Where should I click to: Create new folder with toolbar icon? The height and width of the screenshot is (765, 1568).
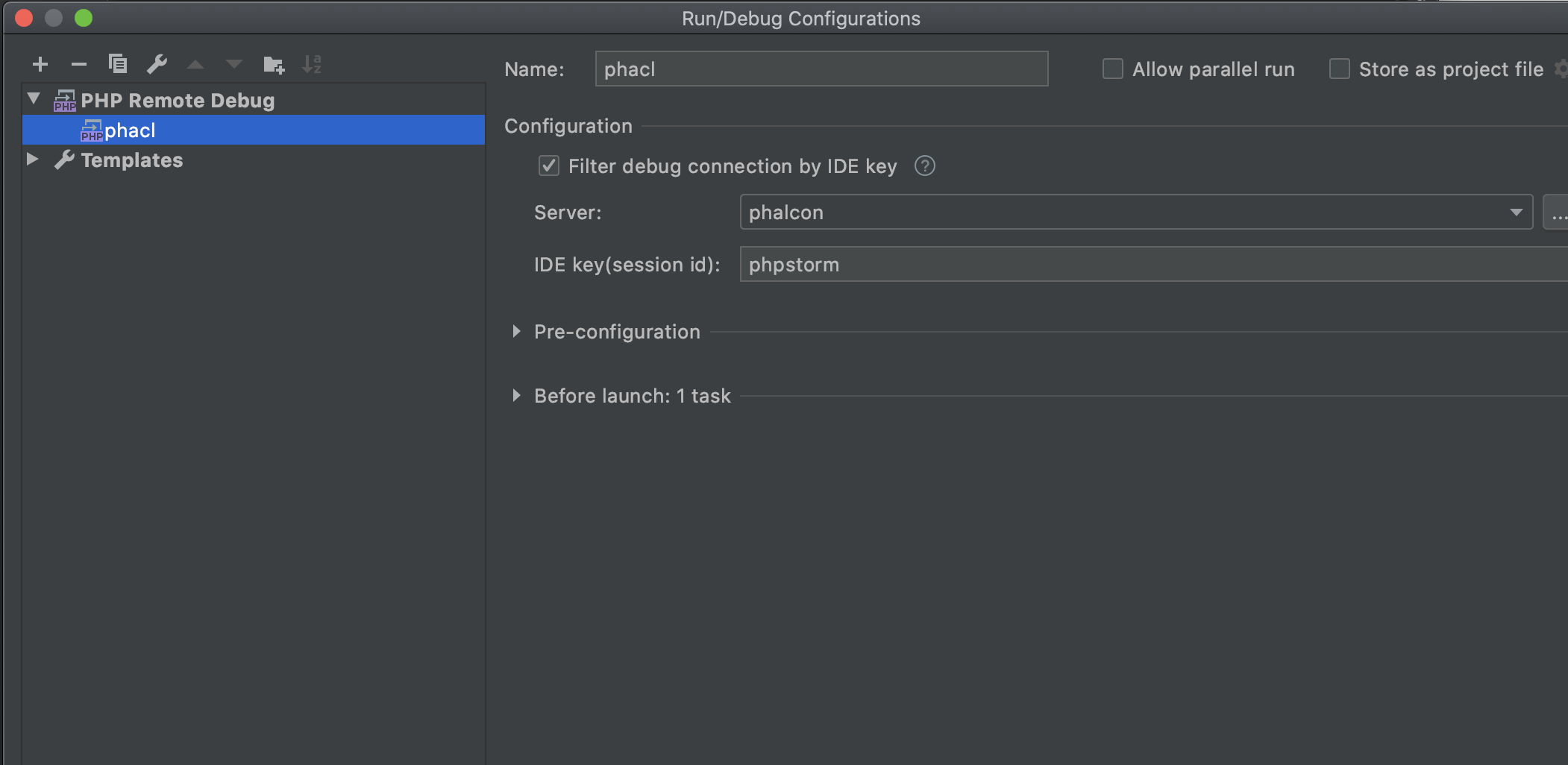(274, 65)
